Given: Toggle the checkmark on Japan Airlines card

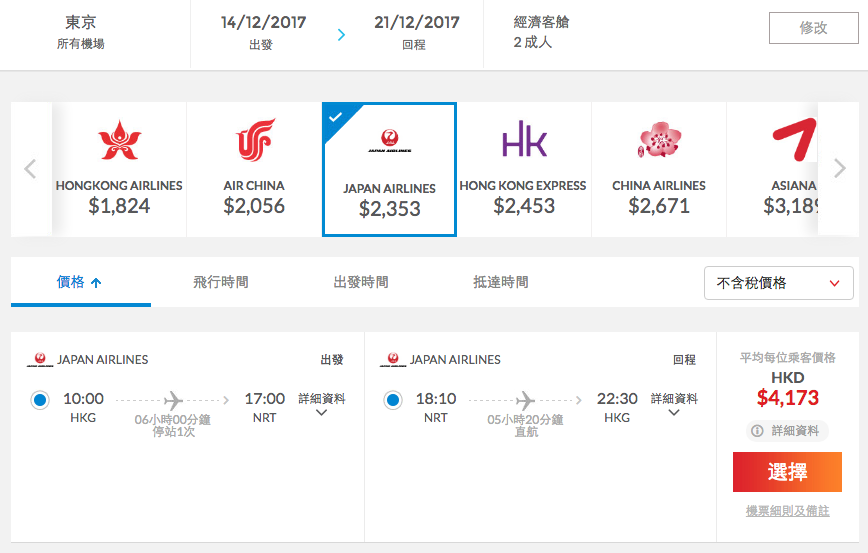Looking at the screenshot, I should pos(335,117).
